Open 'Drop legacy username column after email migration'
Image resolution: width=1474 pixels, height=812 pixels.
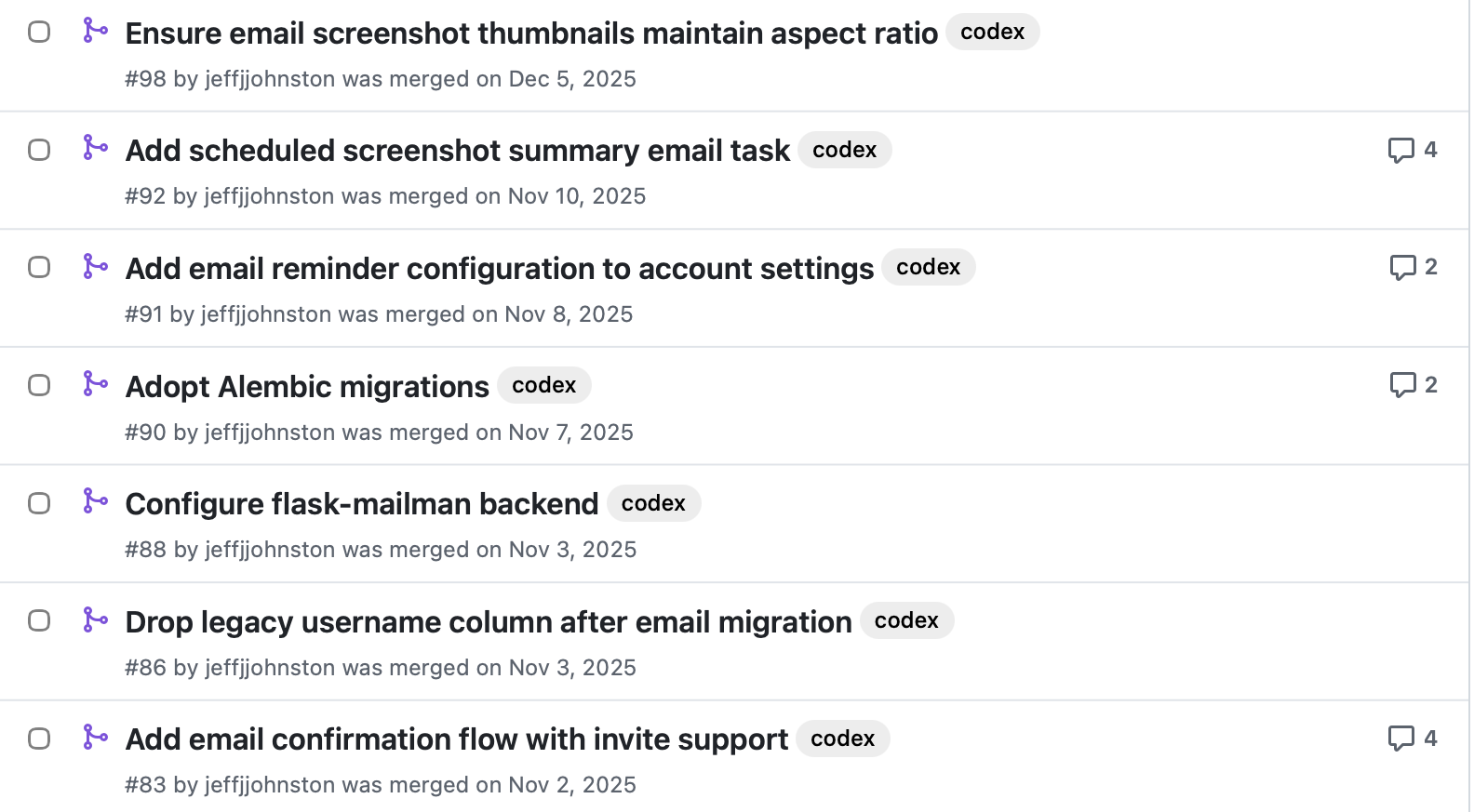coord(489,622)
